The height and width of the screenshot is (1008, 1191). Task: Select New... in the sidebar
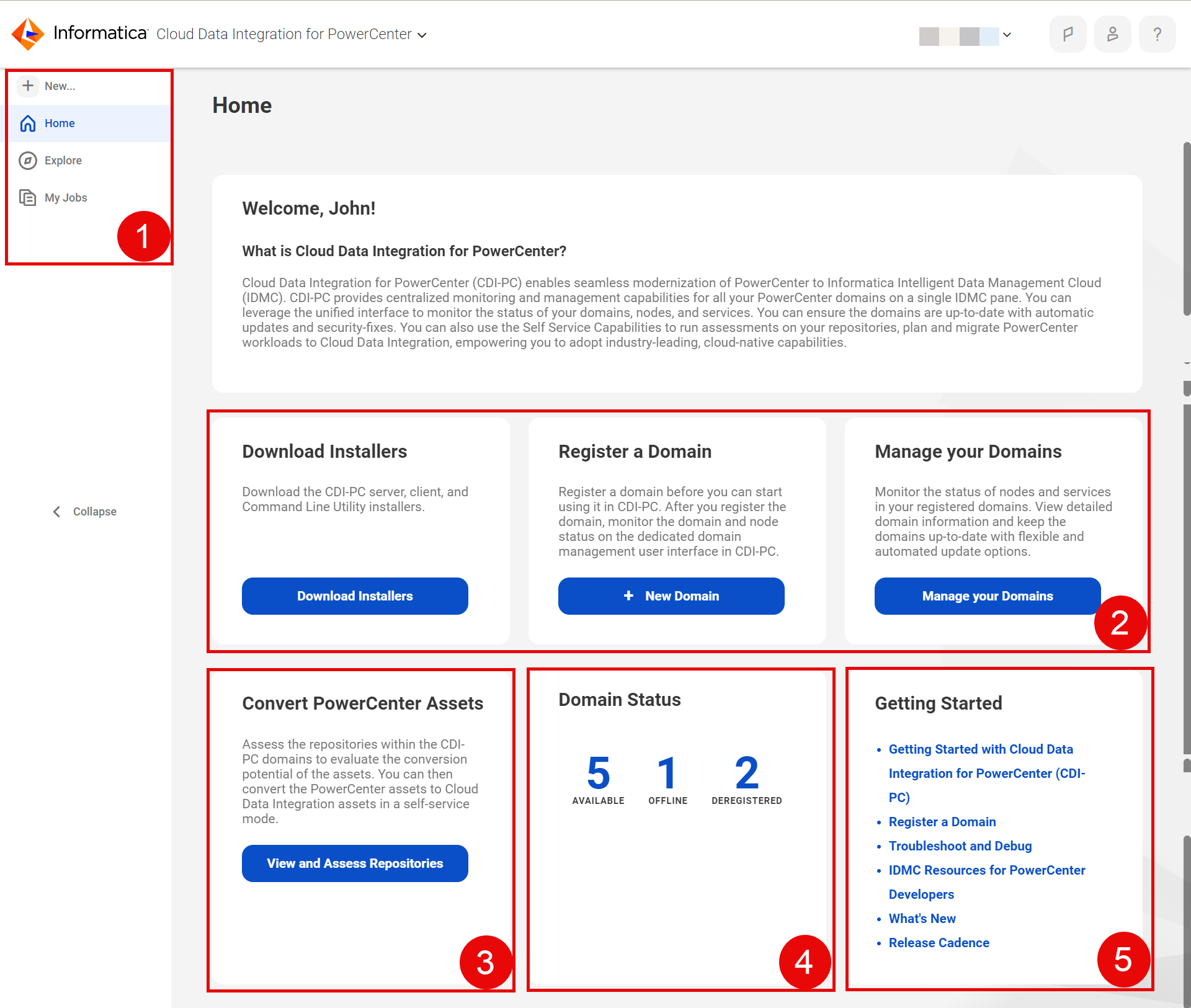89,86
